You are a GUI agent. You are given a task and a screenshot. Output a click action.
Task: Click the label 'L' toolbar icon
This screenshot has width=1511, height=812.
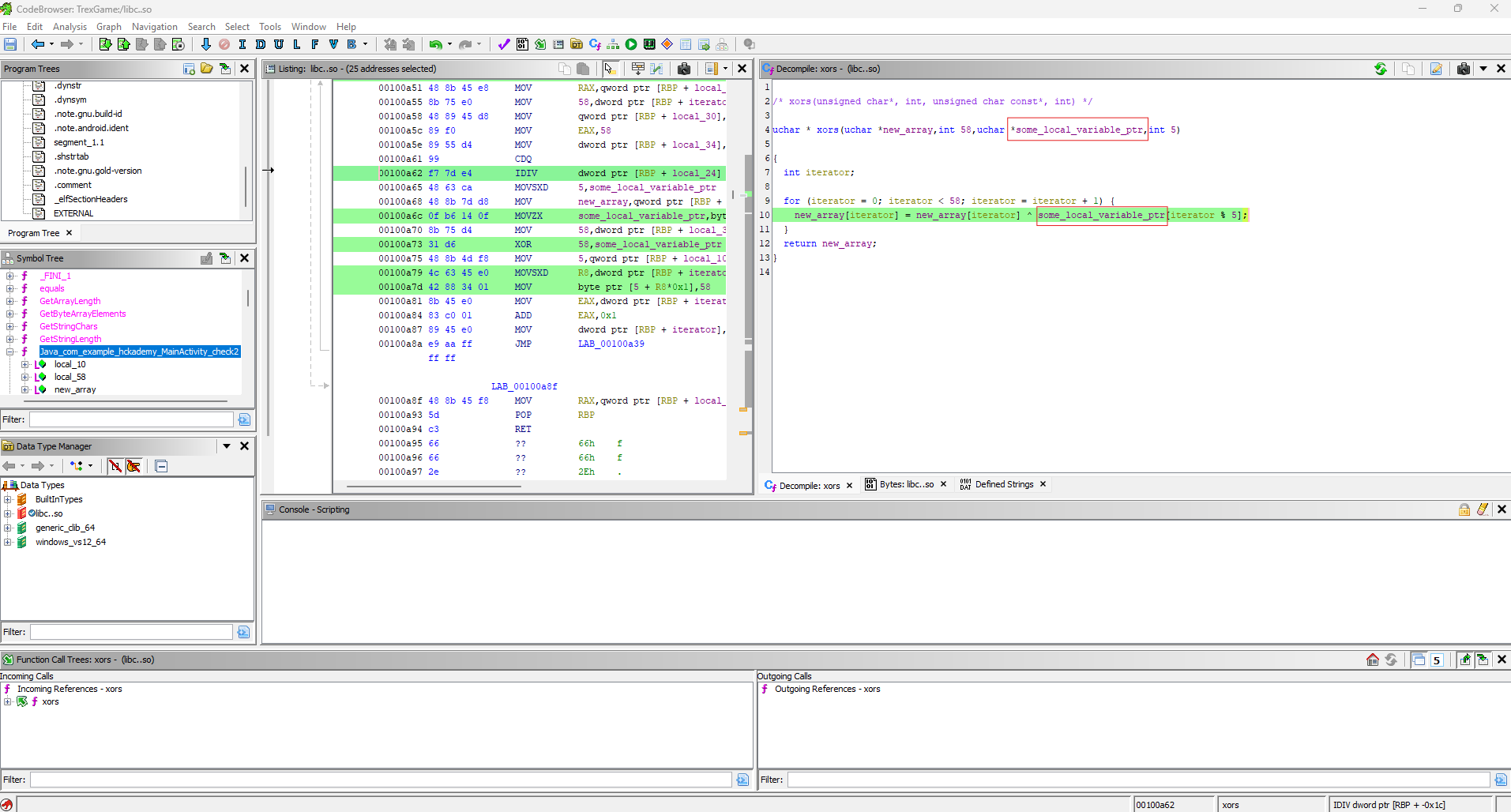point(297,44)
